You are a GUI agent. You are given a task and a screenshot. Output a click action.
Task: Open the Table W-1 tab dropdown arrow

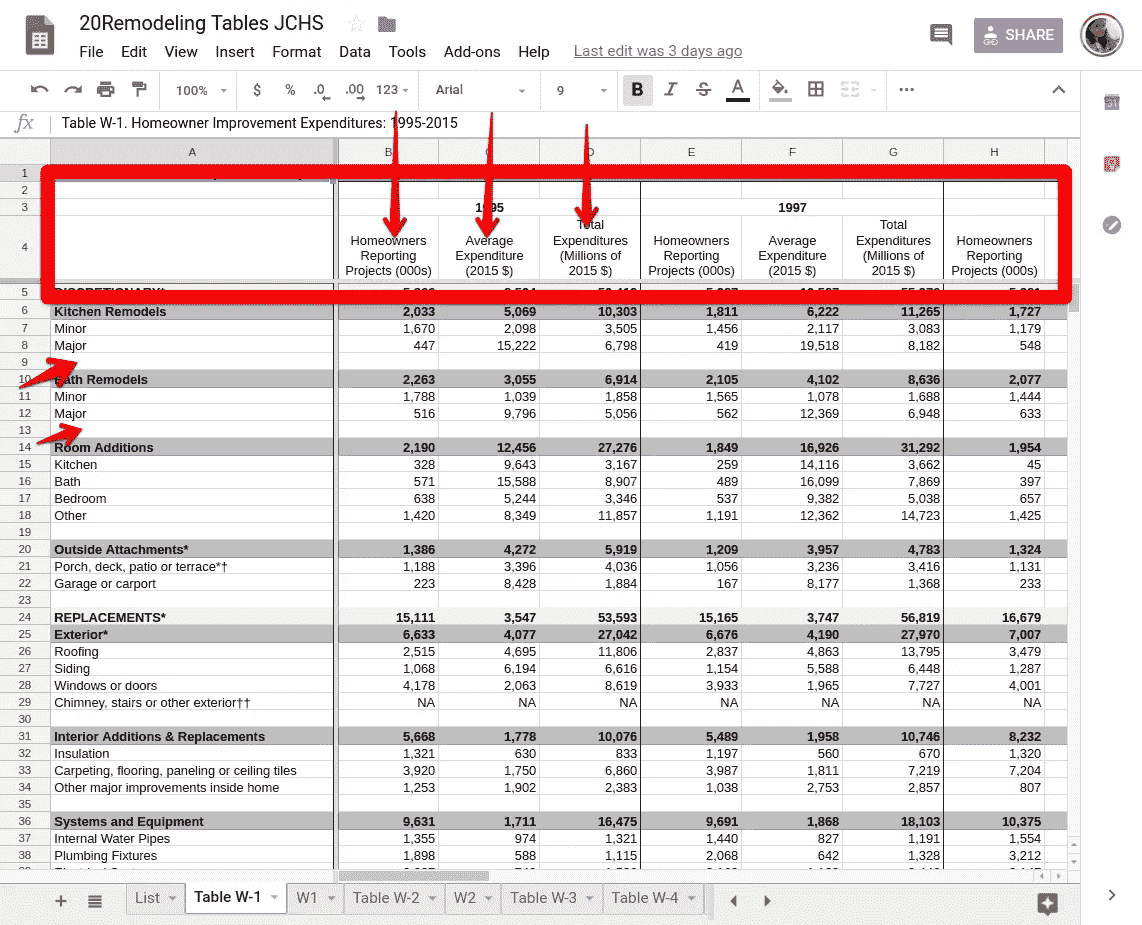pos(275,898)
